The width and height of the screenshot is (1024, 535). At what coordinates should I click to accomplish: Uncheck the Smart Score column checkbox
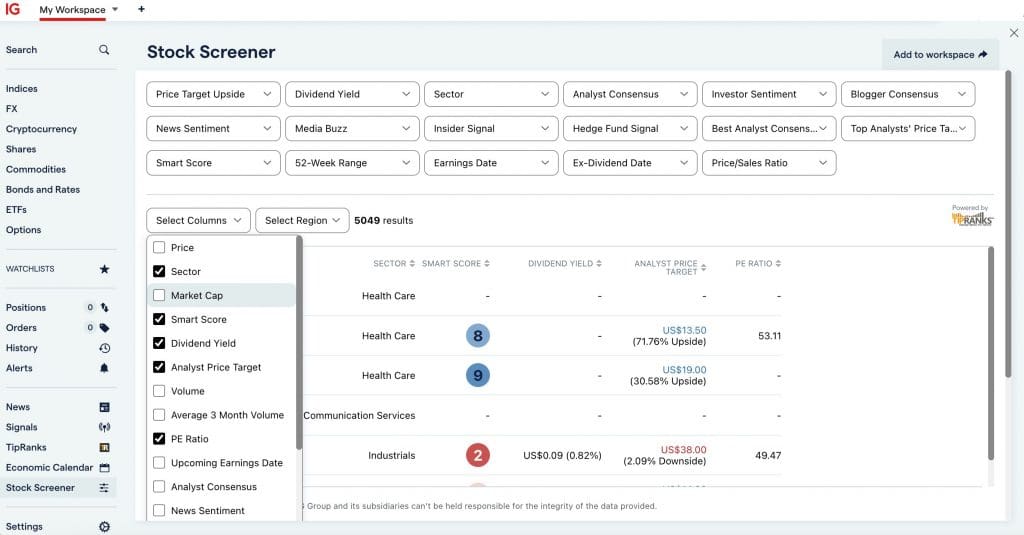click(159, 320)
